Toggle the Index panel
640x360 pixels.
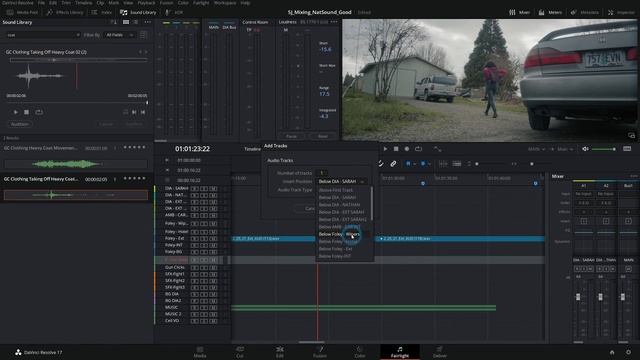pos(102,13)
